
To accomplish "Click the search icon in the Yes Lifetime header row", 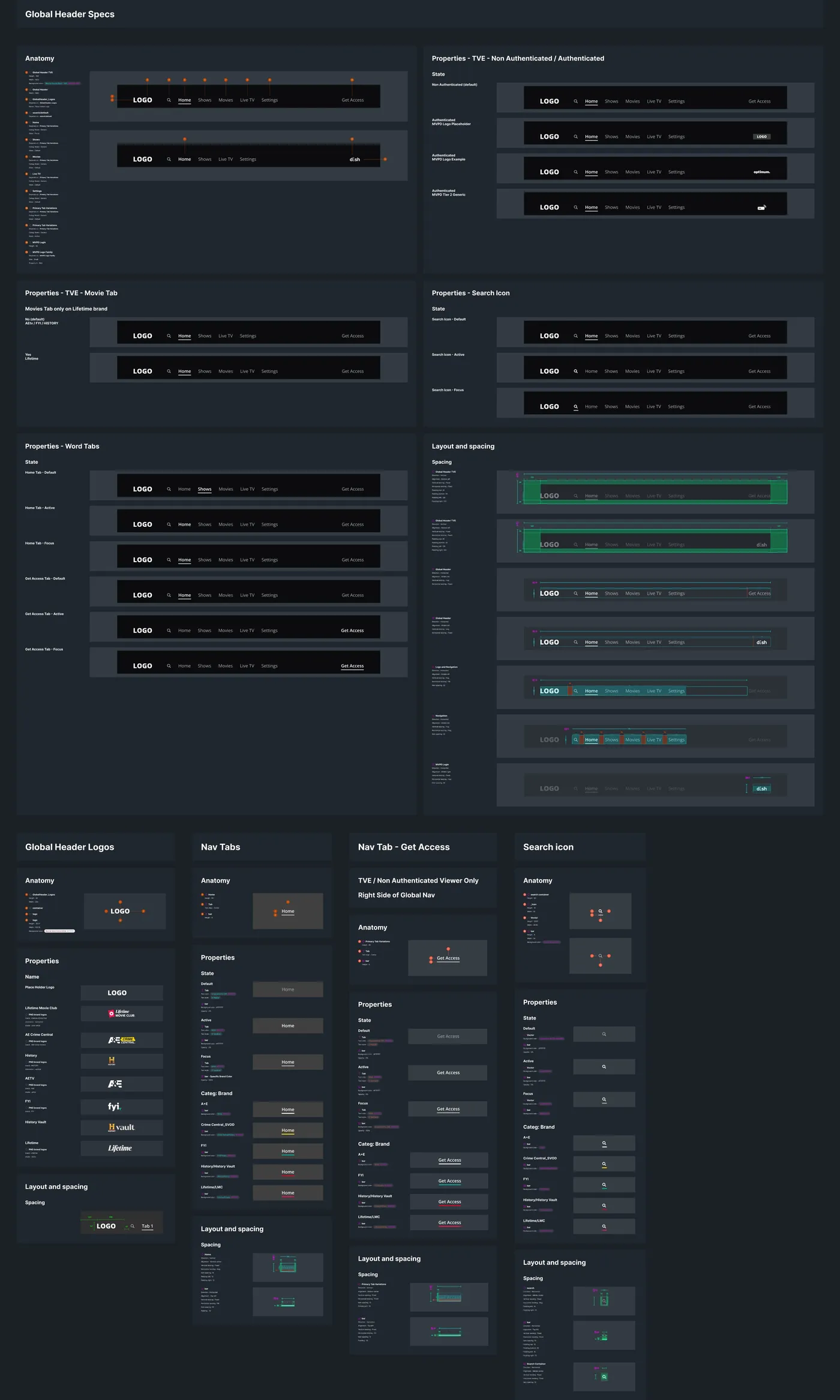I will pos(169,371).
